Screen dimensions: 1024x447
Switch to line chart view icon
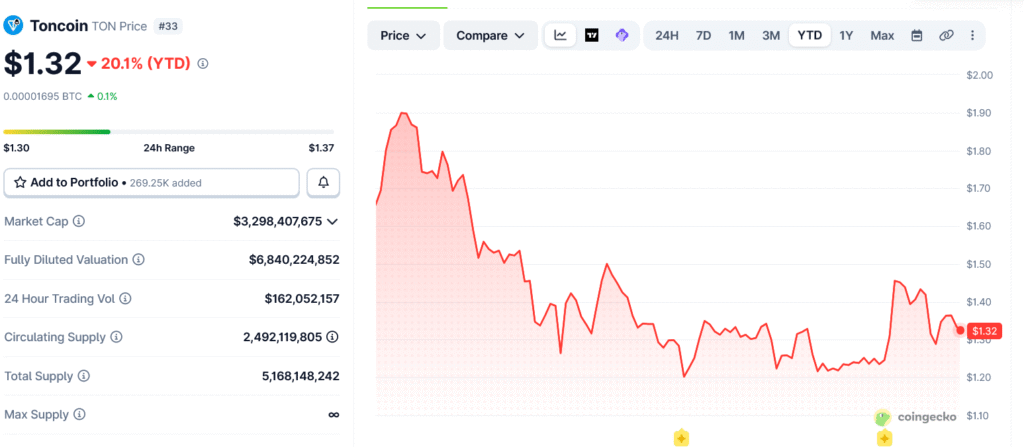click(x=560, y=35)
